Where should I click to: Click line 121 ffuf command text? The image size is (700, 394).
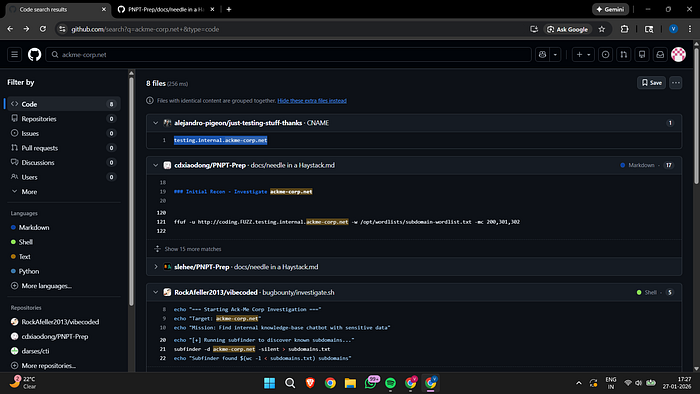347,222
